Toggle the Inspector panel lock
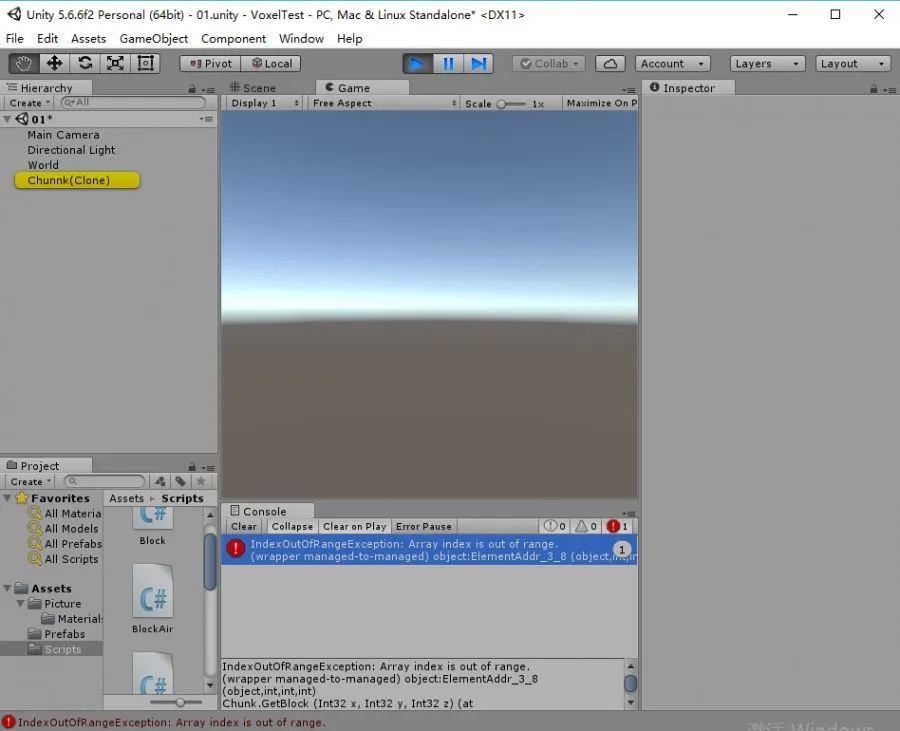Viewport: 900px width, 731px height. [874, 90]
